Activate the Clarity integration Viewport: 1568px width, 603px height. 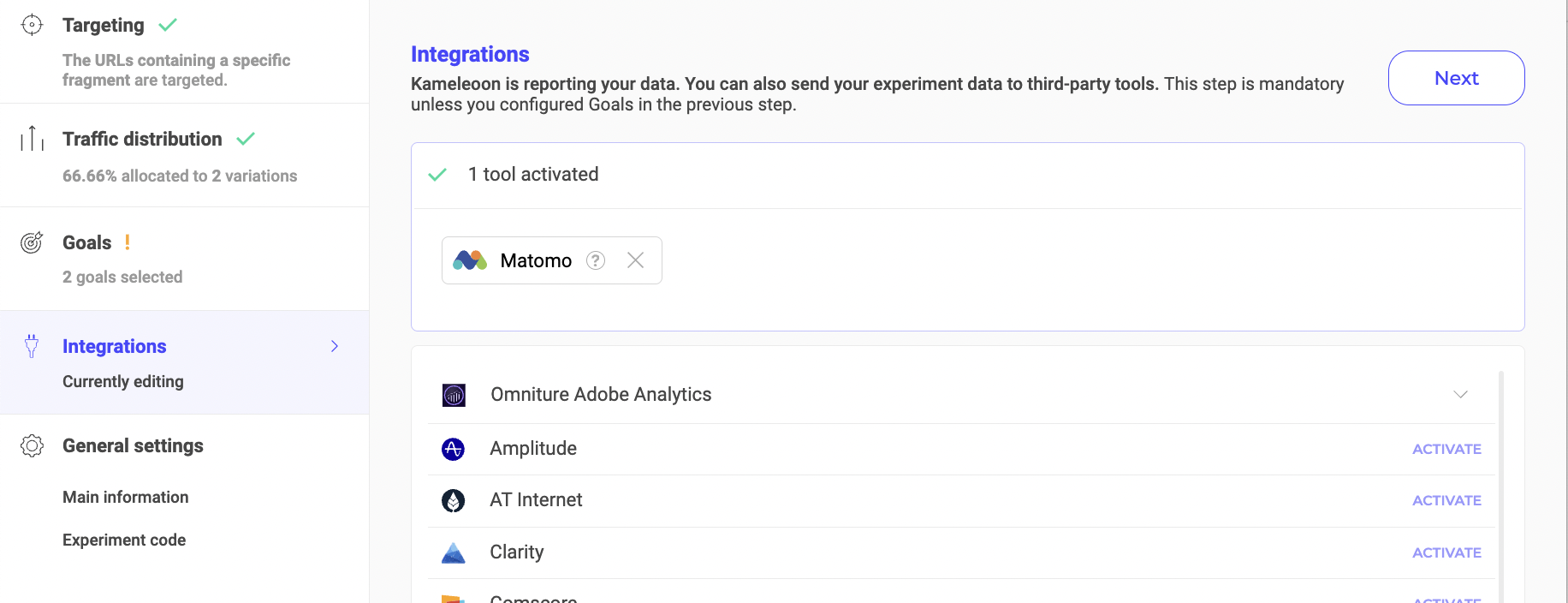click(1446, 552)
